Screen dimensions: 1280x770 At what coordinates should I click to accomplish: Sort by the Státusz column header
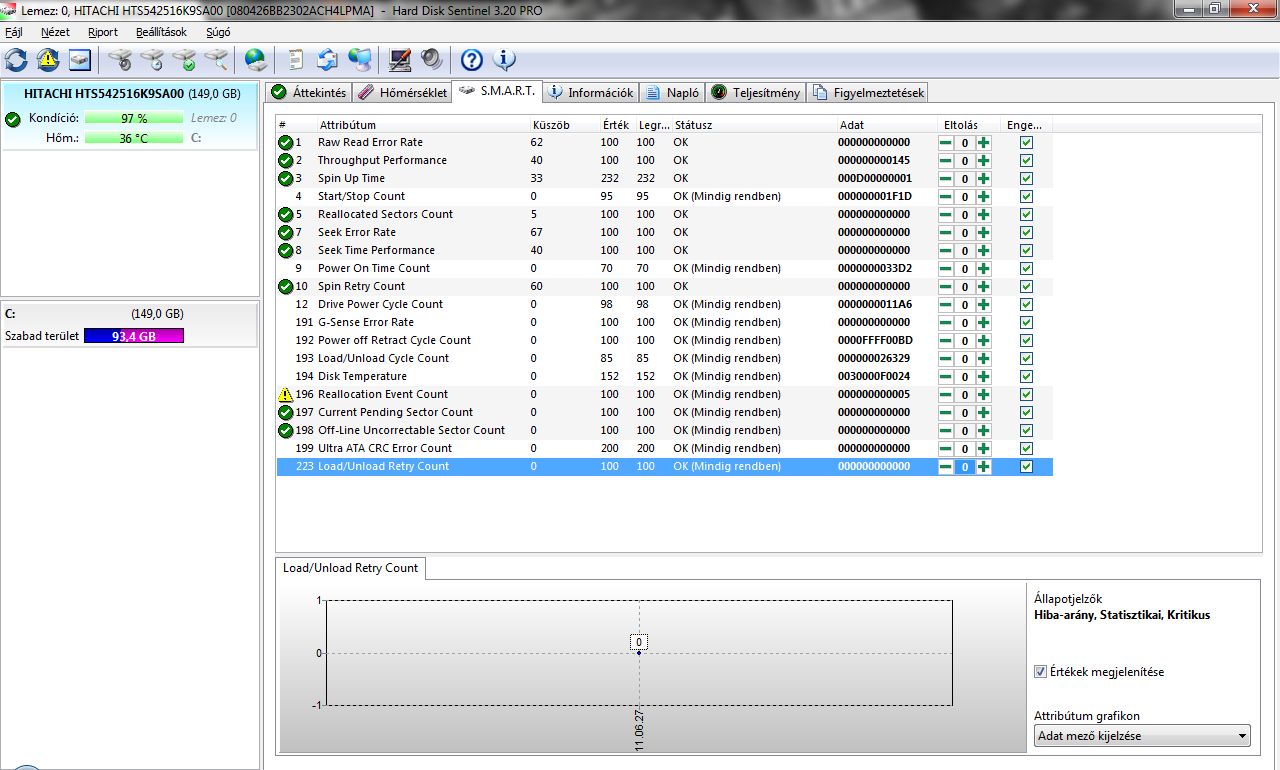(x=753, y=125)
